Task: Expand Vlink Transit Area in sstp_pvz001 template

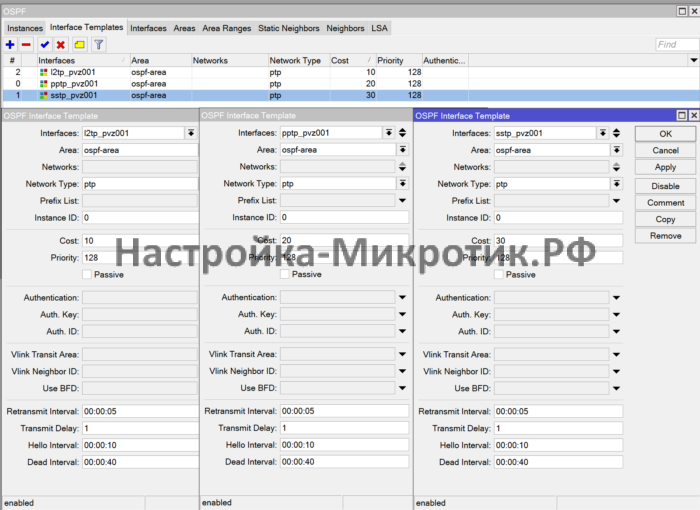Action: pos(617,355)
